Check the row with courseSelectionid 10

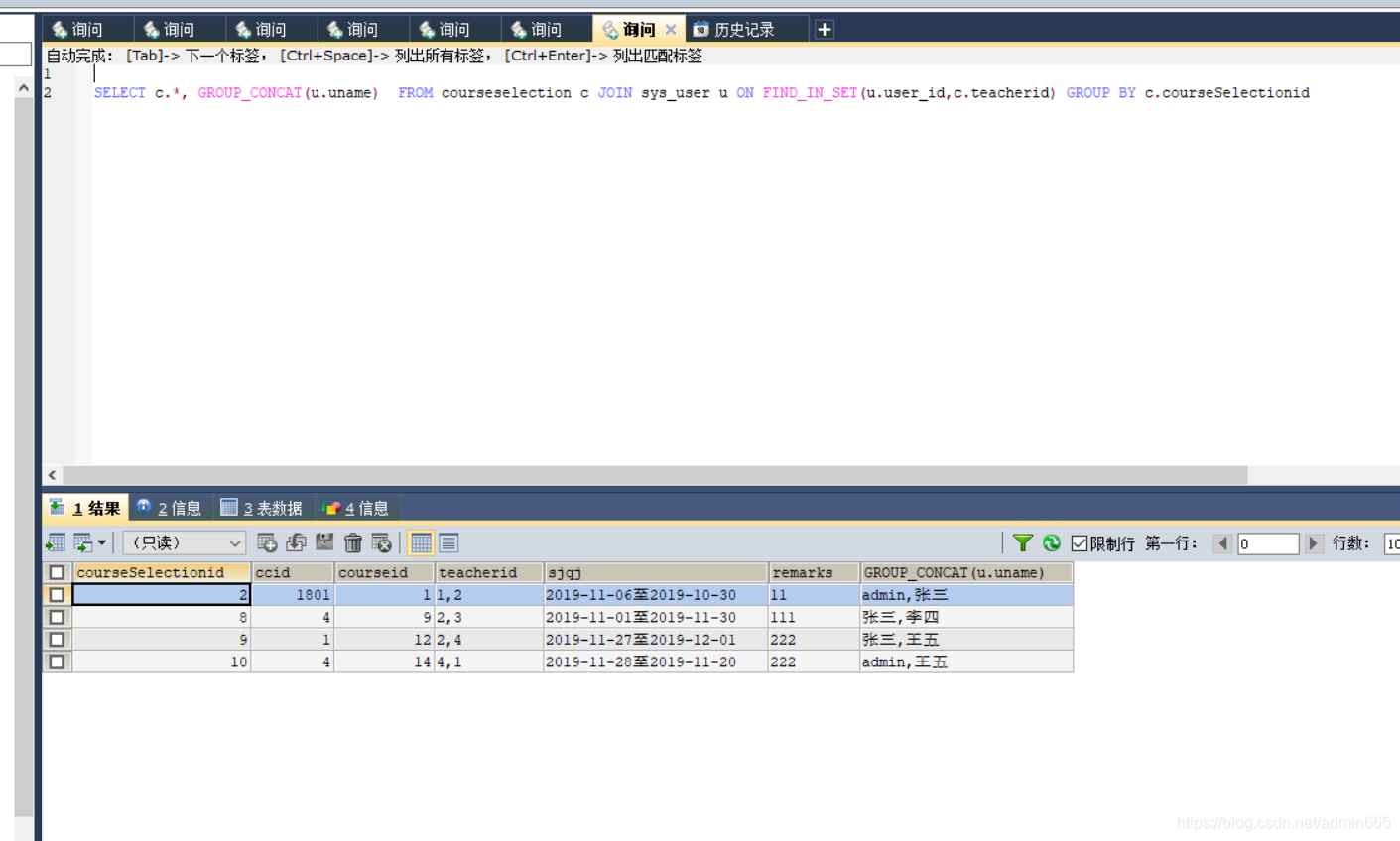pos(57,661)
